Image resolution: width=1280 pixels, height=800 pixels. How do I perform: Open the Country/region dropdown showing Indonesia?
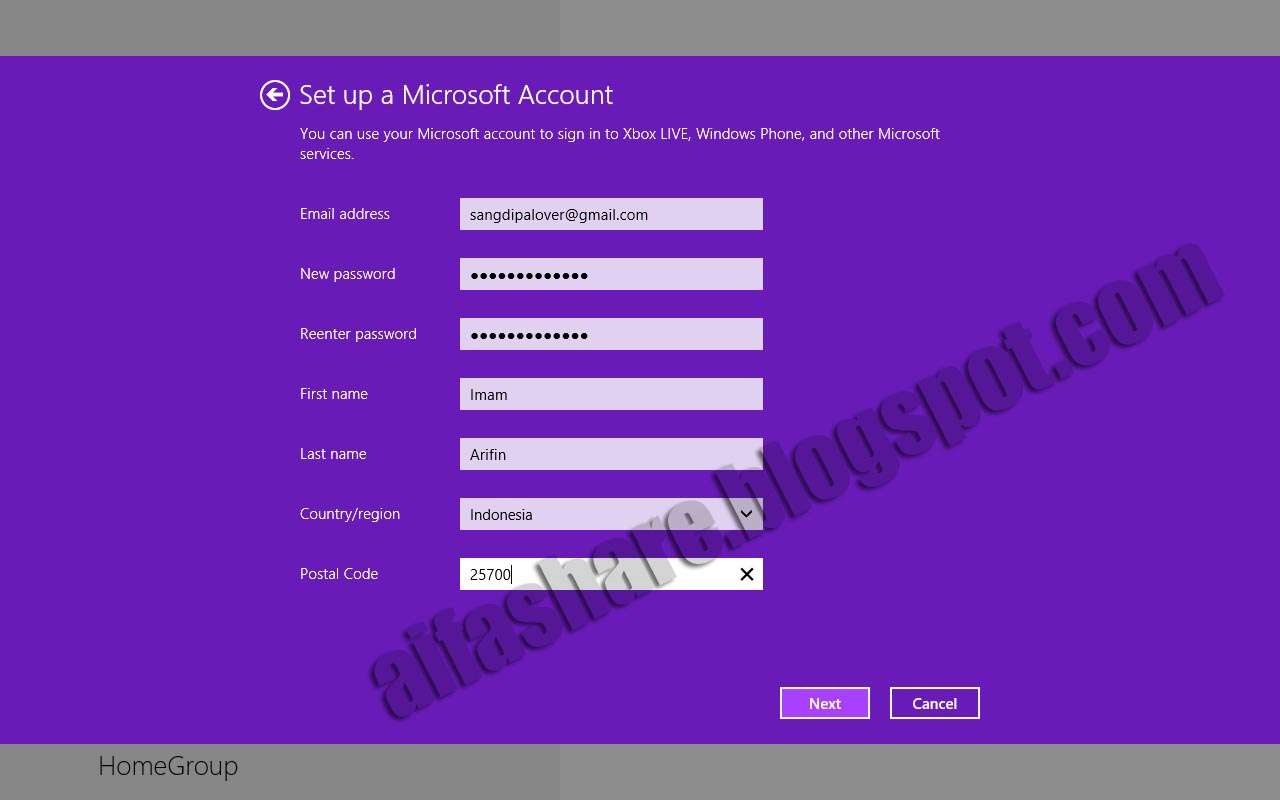click(x=611, y=514)
